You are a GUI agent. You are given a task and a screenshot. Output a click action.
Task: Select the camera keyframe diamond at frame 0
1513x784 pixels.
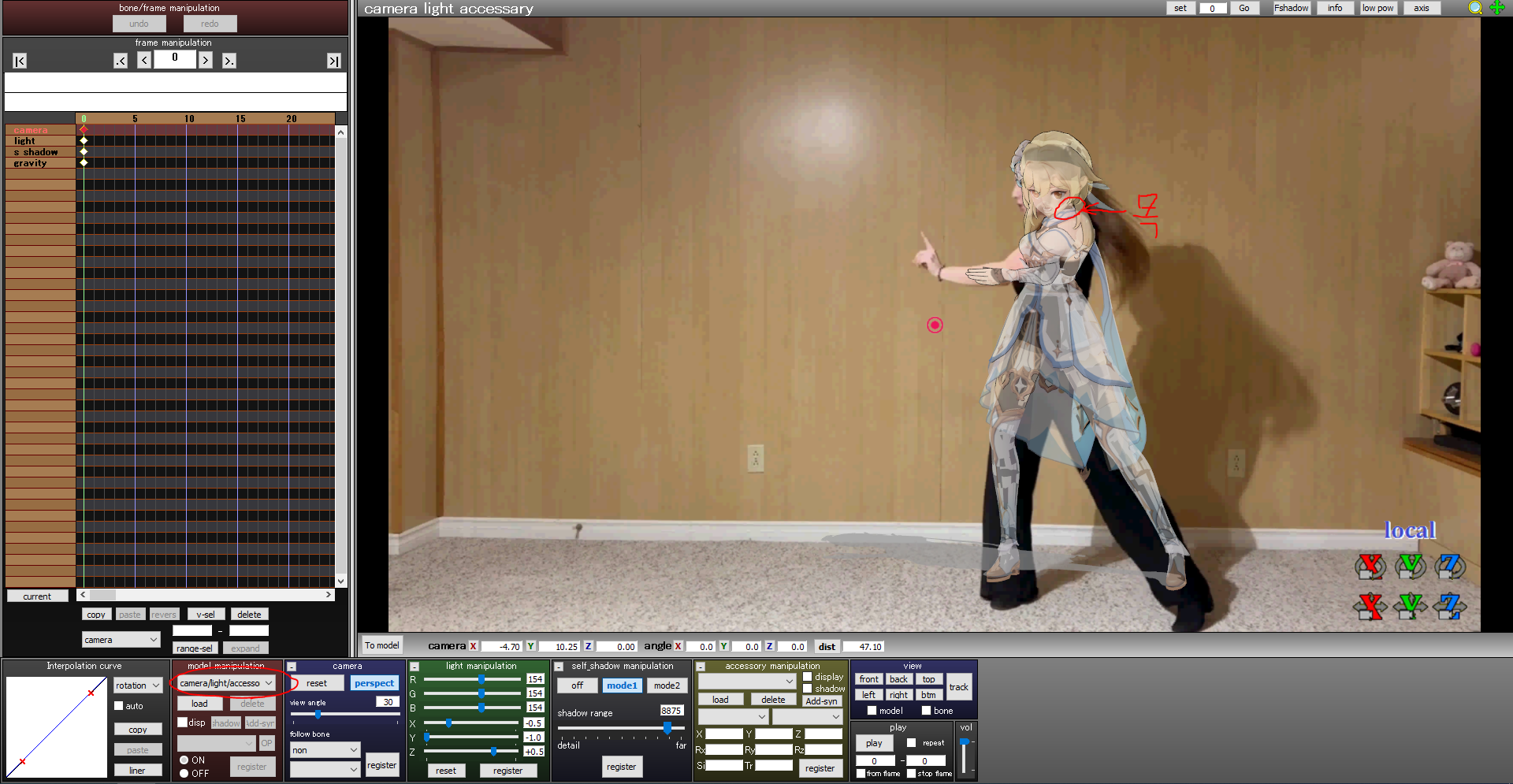pos(84,130)
